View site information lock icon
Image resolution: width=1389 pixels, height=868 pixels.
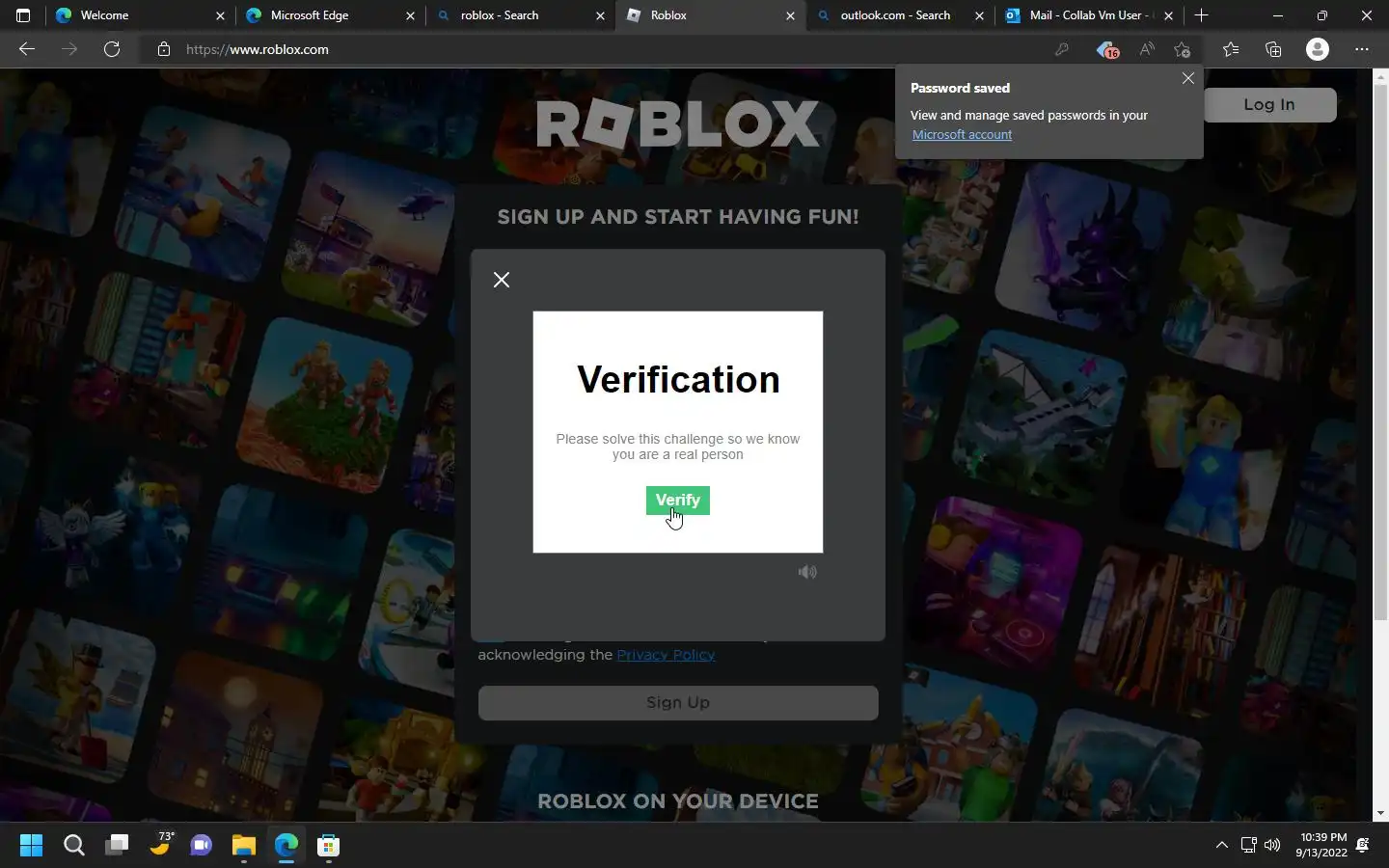[x=164, y=49]
